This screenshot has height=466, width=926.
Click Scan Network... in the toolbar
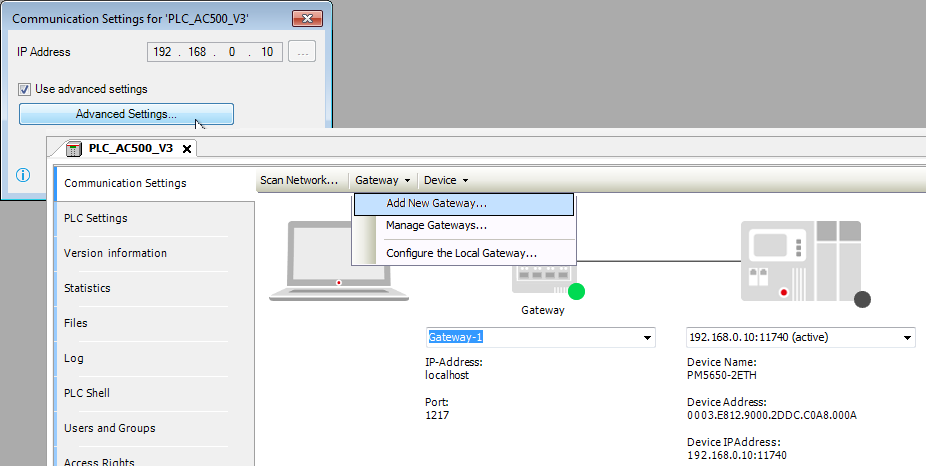[x=299, y=180]
